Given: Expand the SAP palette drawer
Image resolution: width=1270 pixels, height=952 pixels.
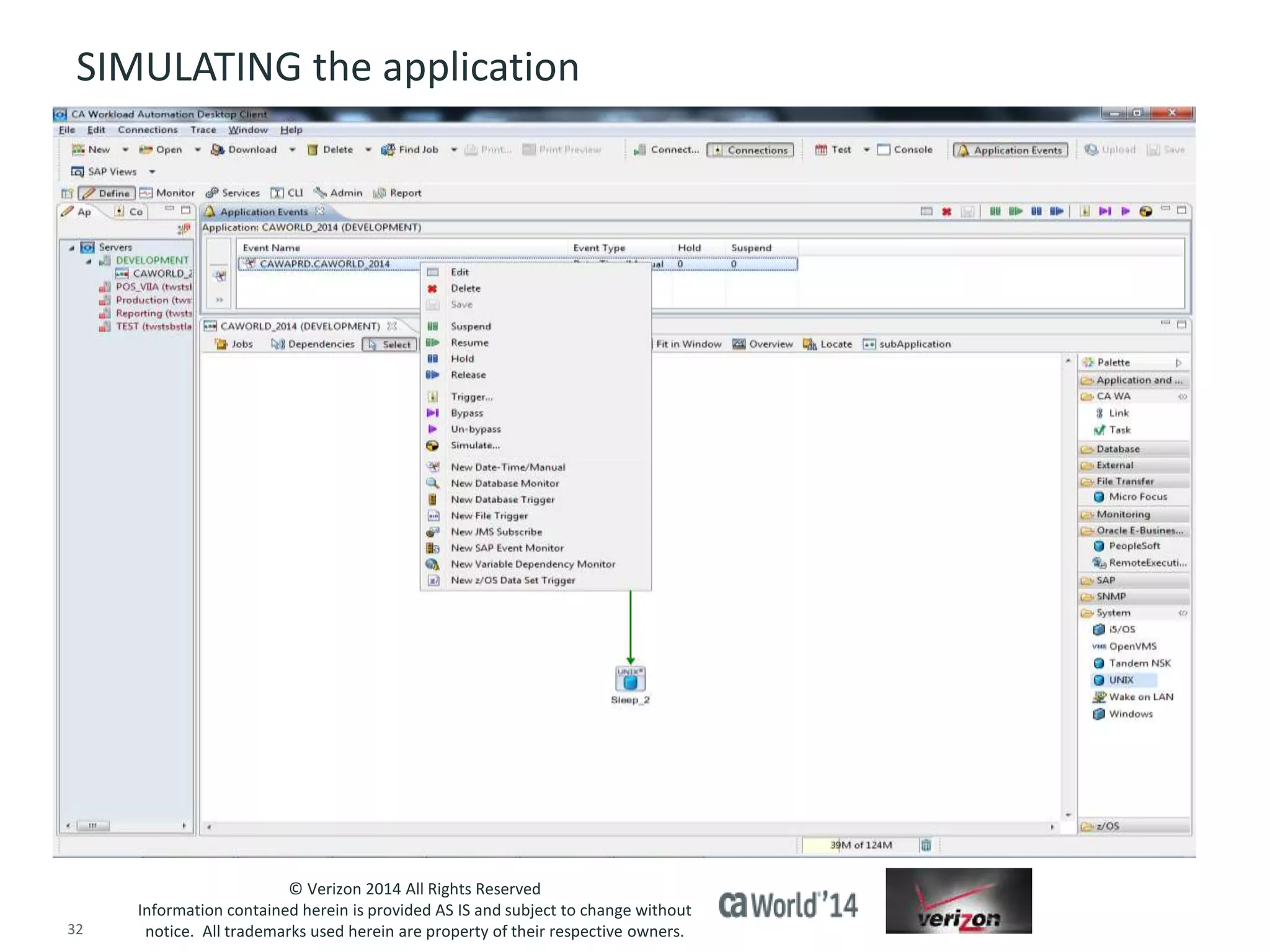Looking at the screenshot, I should click(1134, 580).
